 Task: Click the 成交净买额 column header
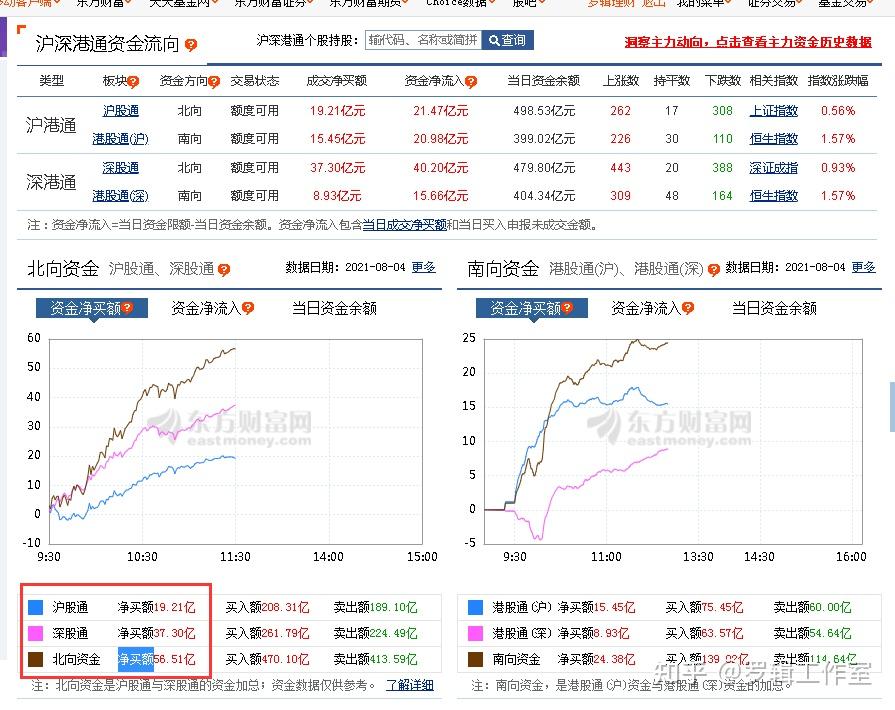point(337,81)
